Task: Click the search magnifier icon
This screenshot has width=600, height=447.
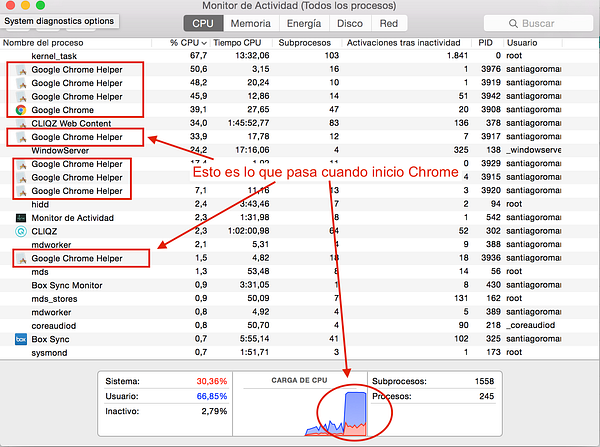Action: (x=513, y=24)
